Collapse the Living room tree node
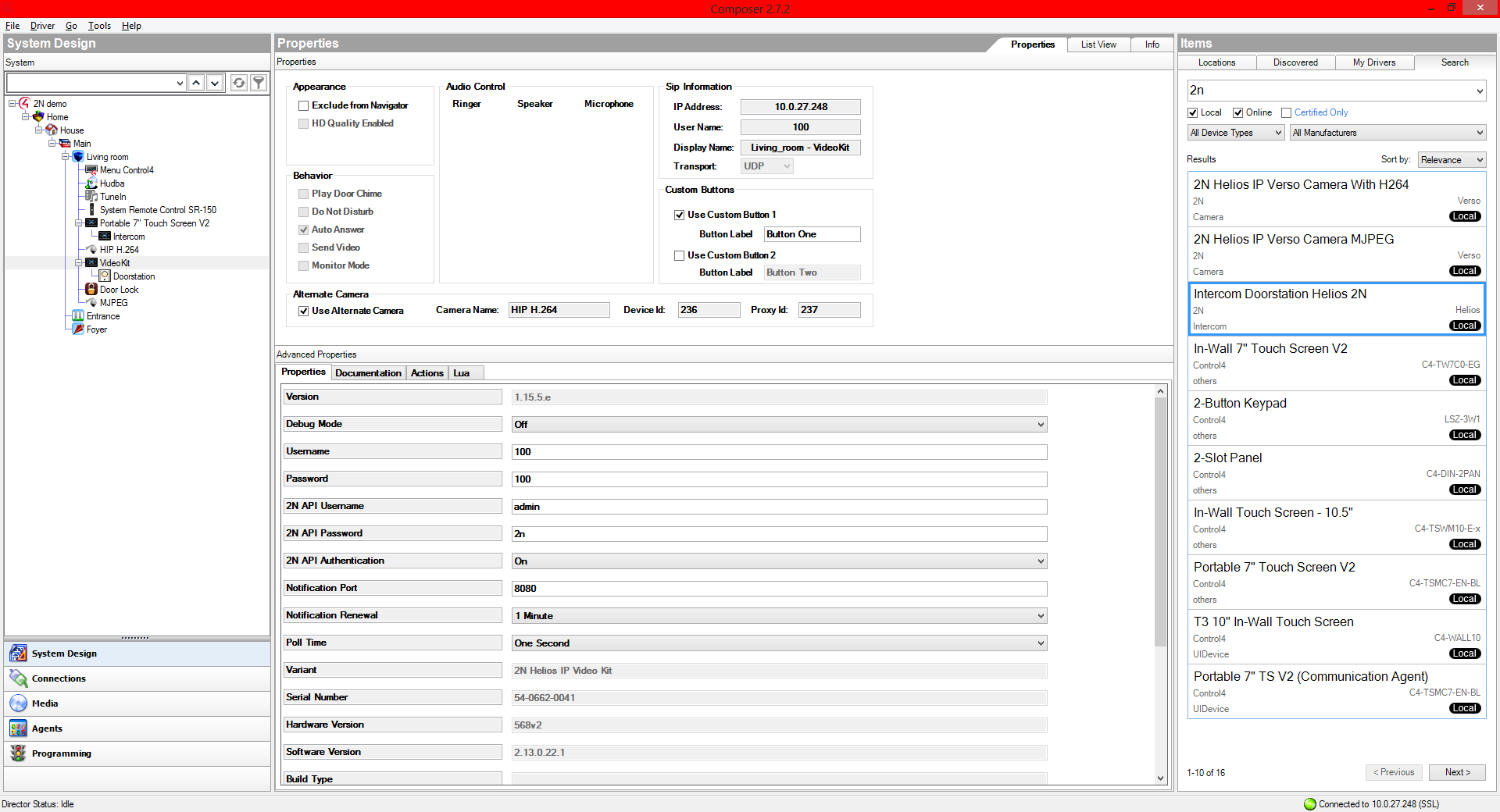The width and height of the screenshot is (1500, 812). click(66, 157)
